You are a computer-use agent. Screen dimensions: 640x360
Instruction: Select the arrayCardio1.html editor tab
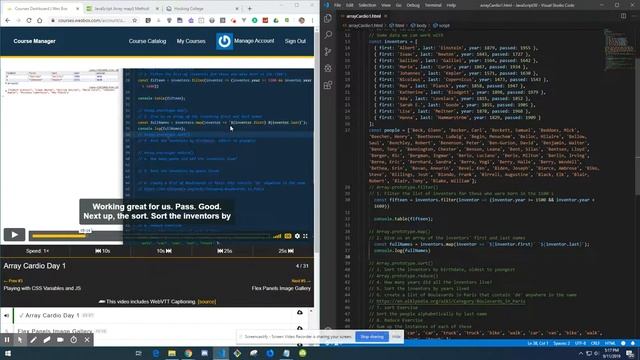pos(364,16)
